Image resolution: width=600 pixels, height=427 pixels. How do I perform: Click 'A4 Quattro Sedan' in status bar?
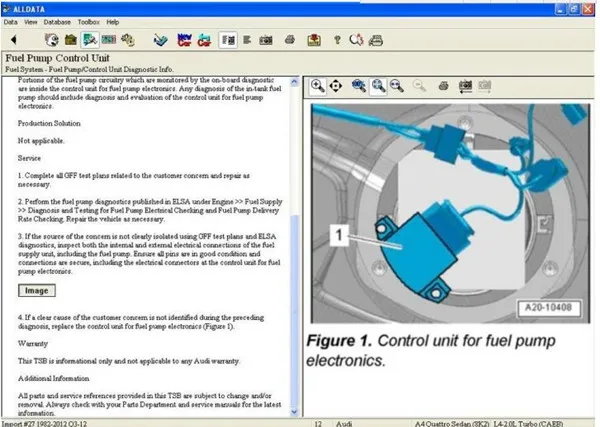click(452, 424)
